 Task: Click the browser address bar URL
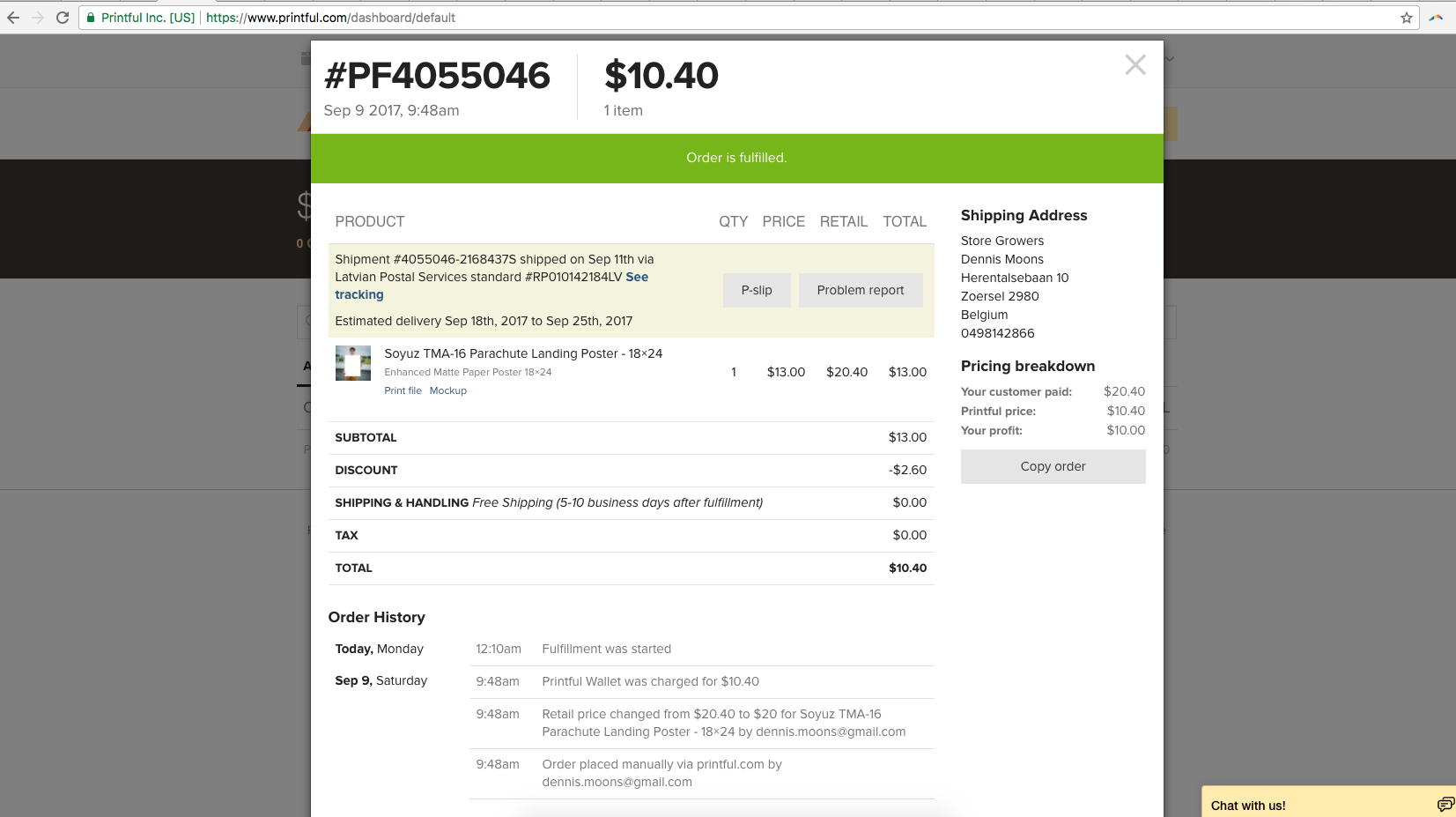(330, 18)
